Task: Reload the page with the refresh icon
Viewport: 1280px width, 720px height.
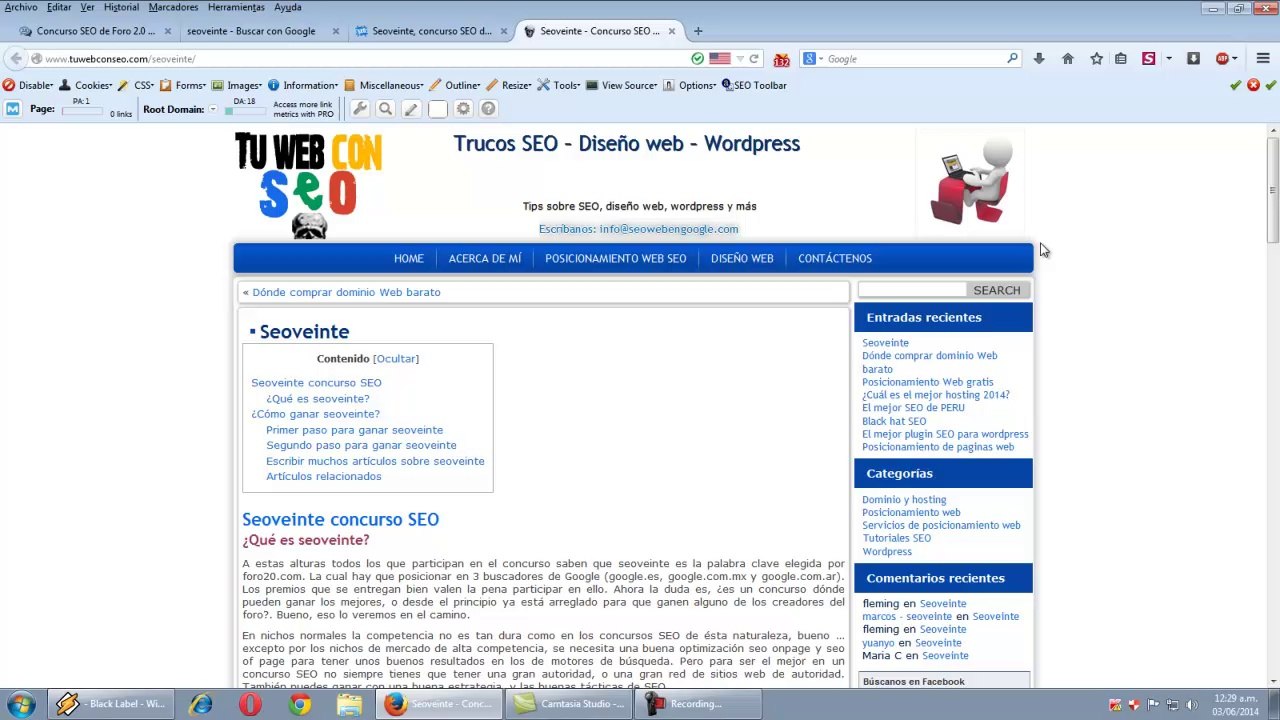Action: (754, 59)
